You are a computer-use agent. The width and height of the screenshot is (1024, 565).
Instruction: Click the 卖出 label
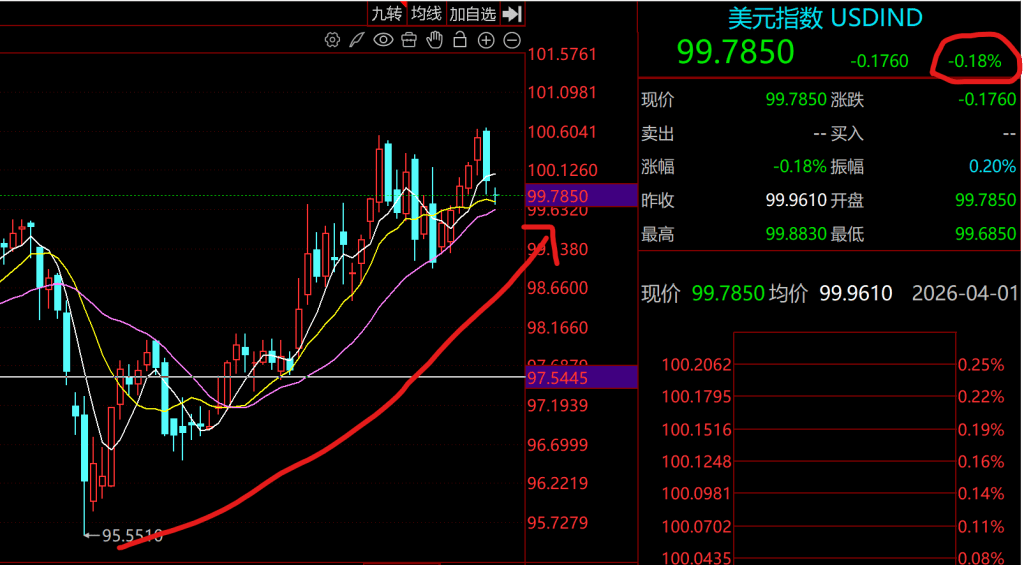(658, 134)
